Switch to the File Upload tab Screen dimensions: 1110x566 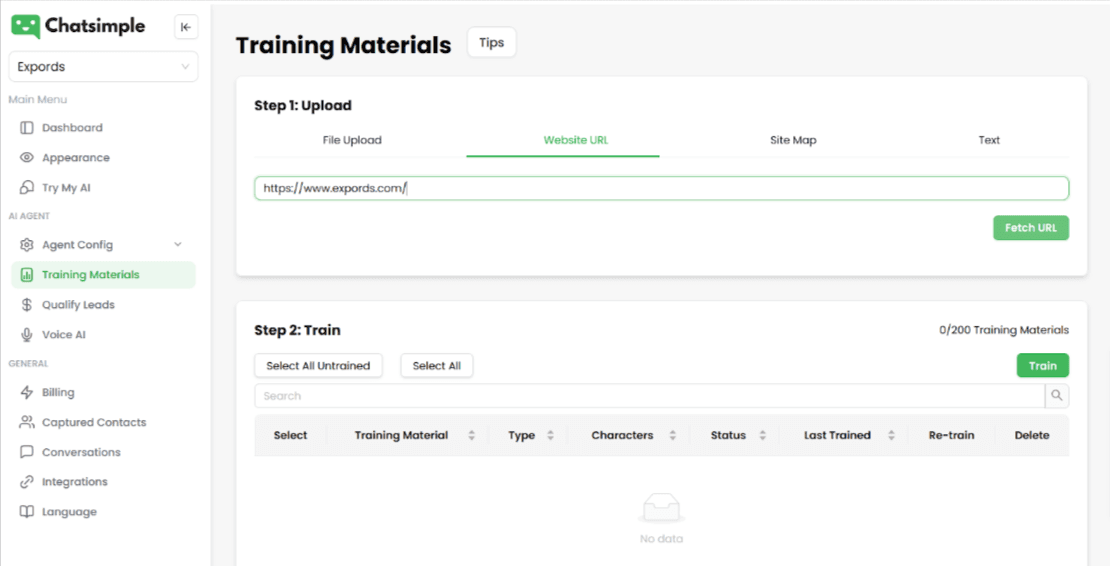[352, 141]
